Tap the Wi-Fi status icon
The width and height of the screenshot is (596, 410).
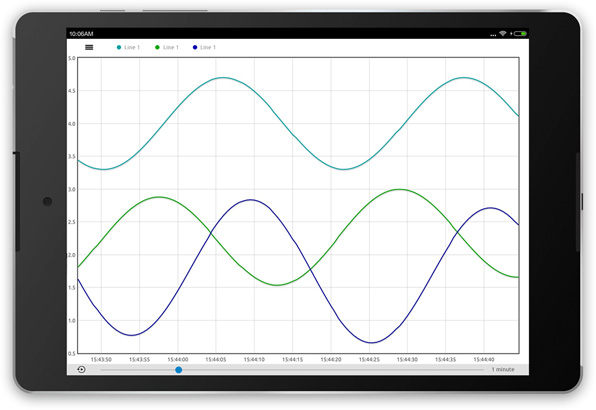[x=502, y=34]
